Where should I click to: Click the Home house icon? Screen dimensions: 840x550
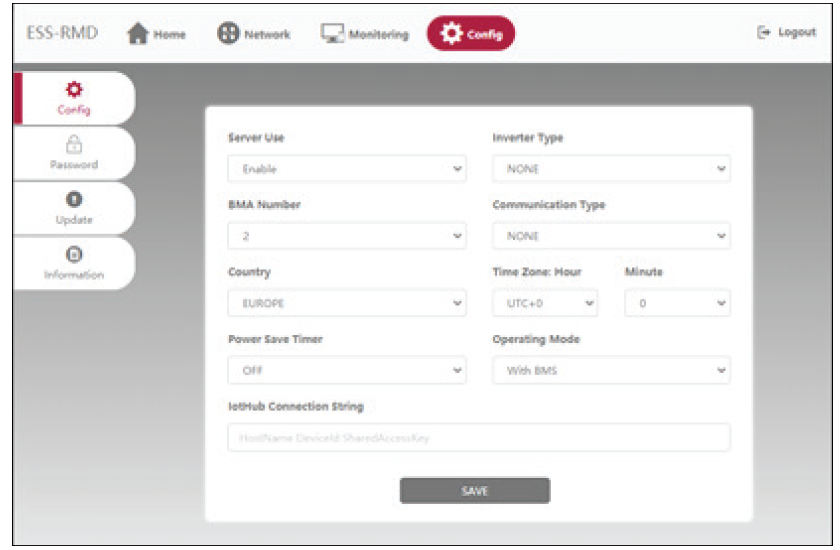pos(138,33)
